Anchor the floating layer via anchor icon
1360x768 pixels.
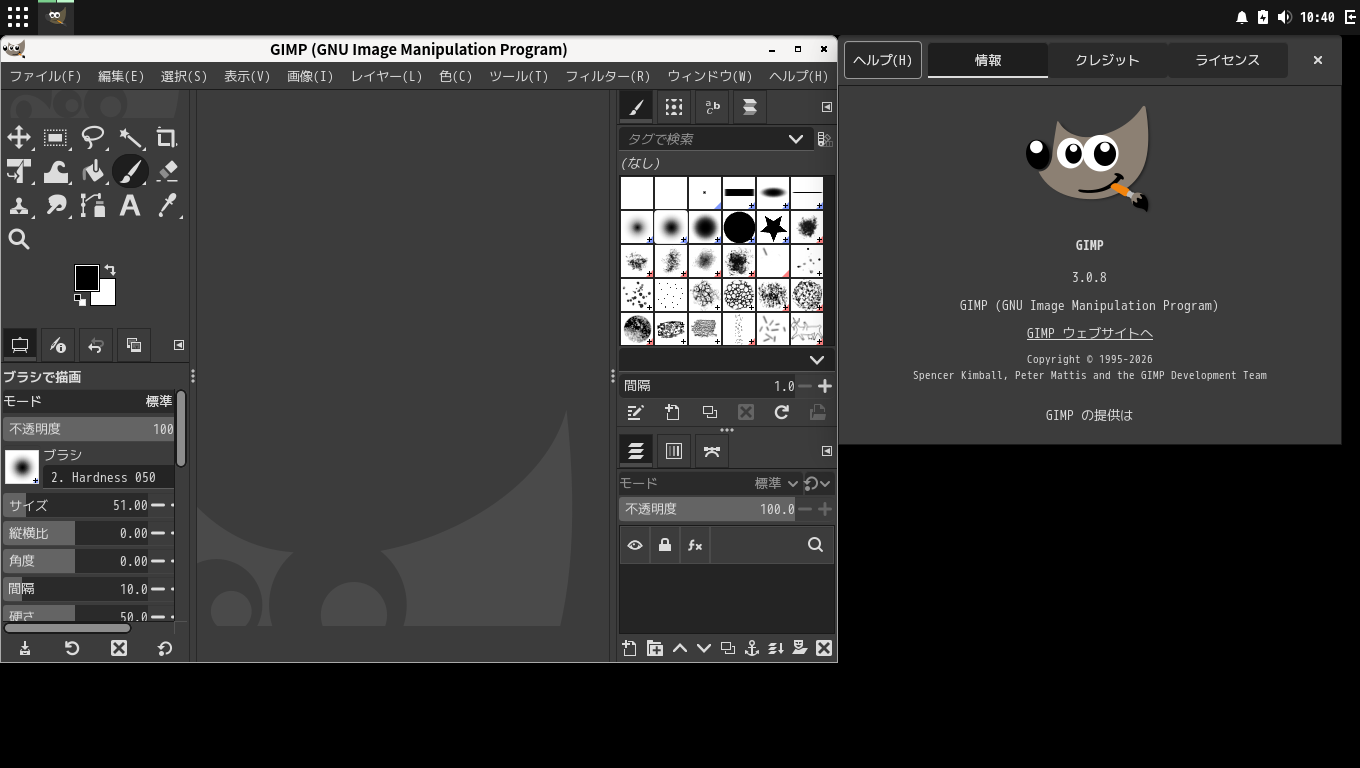coord(751,648)
